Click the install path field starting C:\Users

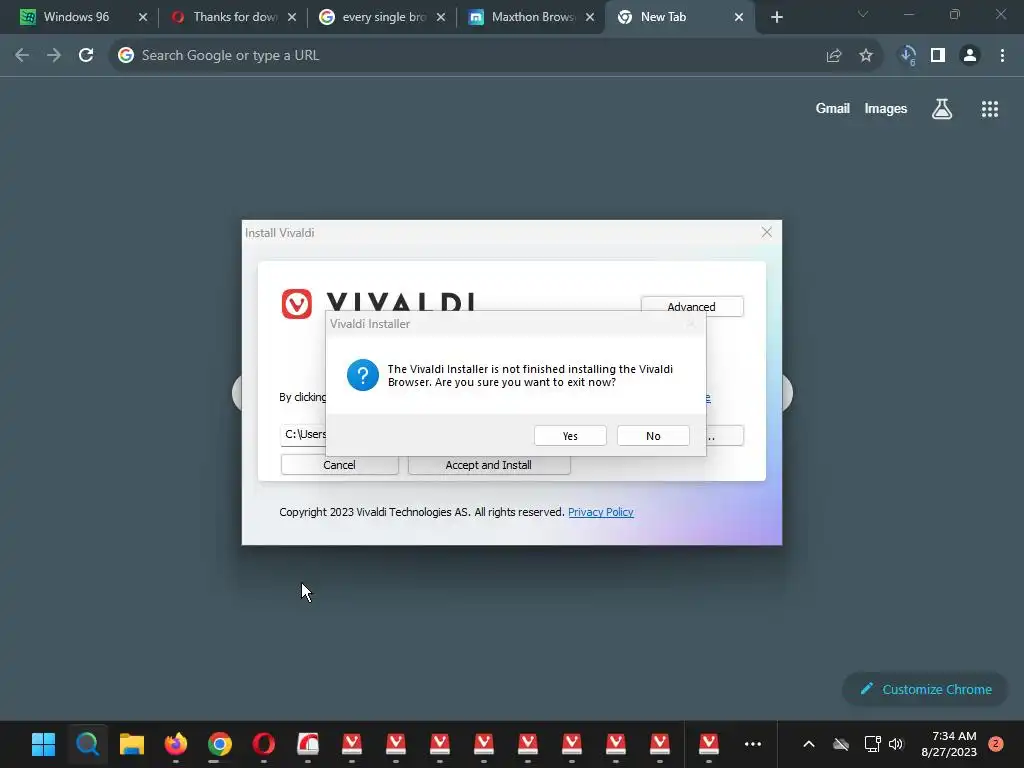[304, 434]
